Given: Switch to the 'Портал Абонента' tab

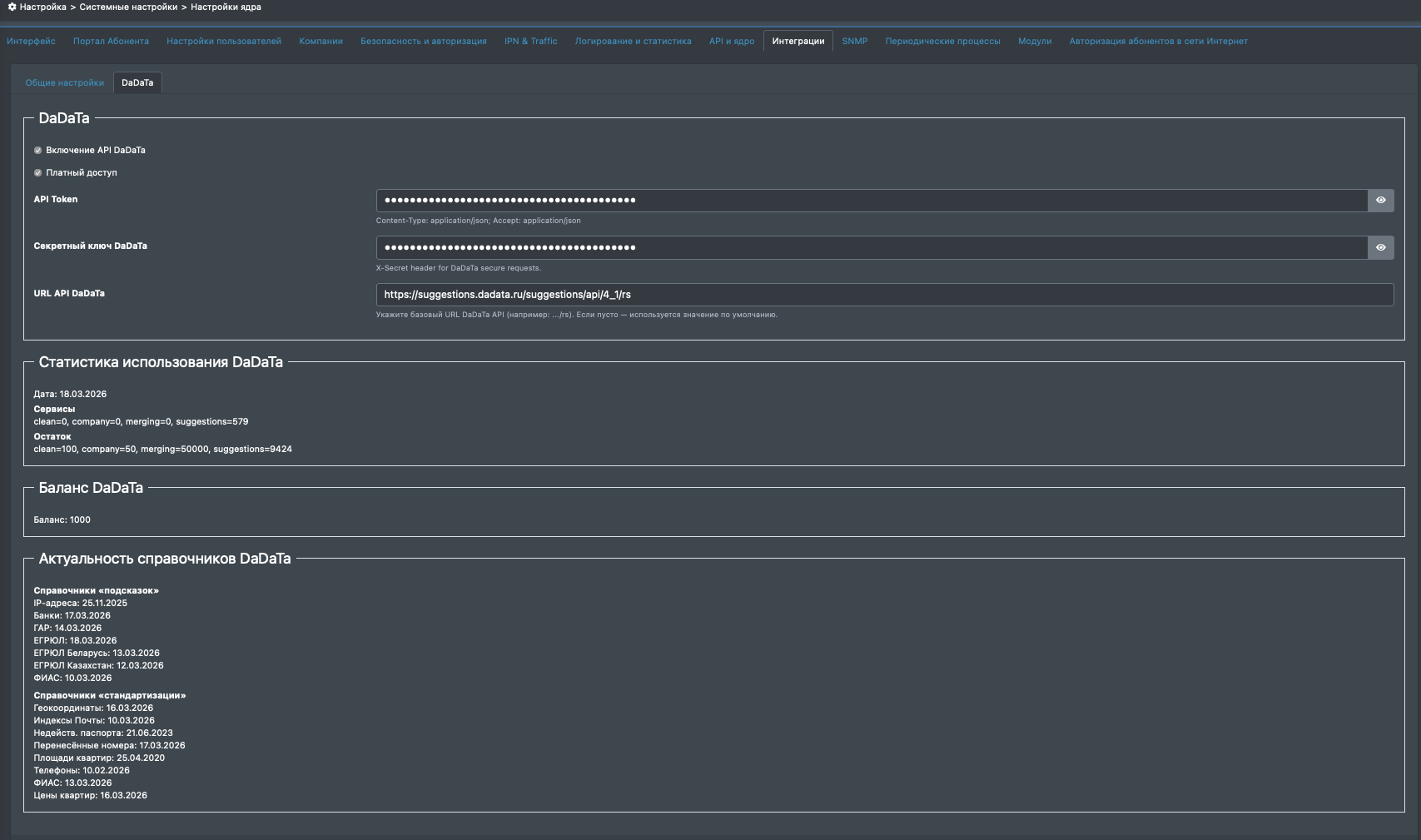Looking at the screenshot, I should pos(111,41).
